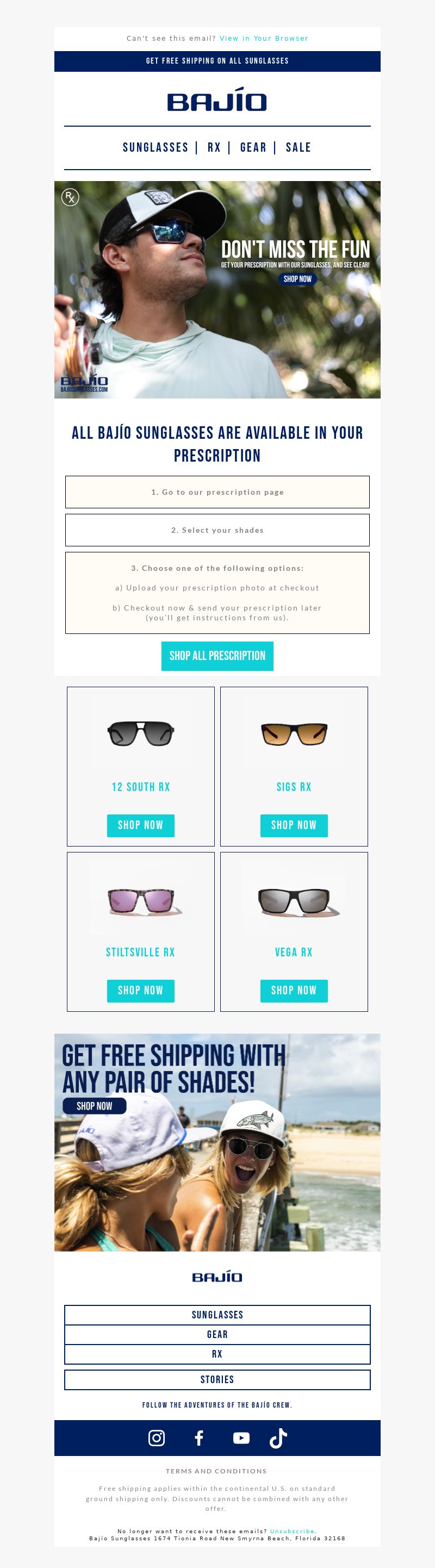Click View in Your Browser link
This screenshot has width=435, height=1568.
(264, 39)
